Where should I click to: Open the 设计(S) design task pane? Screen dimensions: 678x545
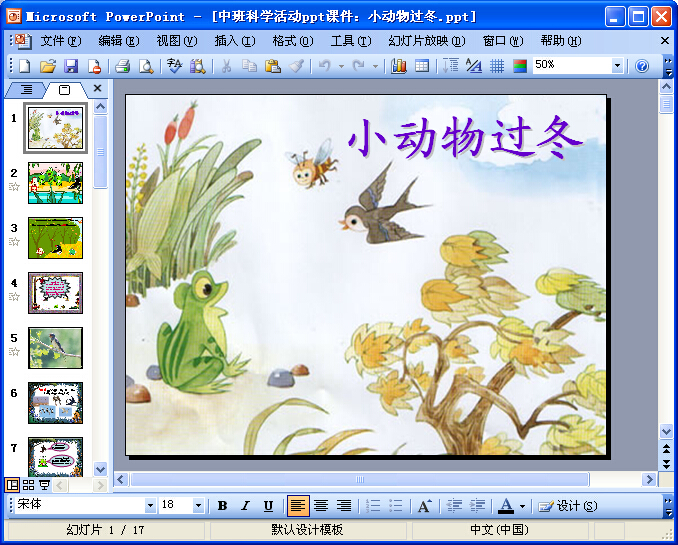click(567, 506)
